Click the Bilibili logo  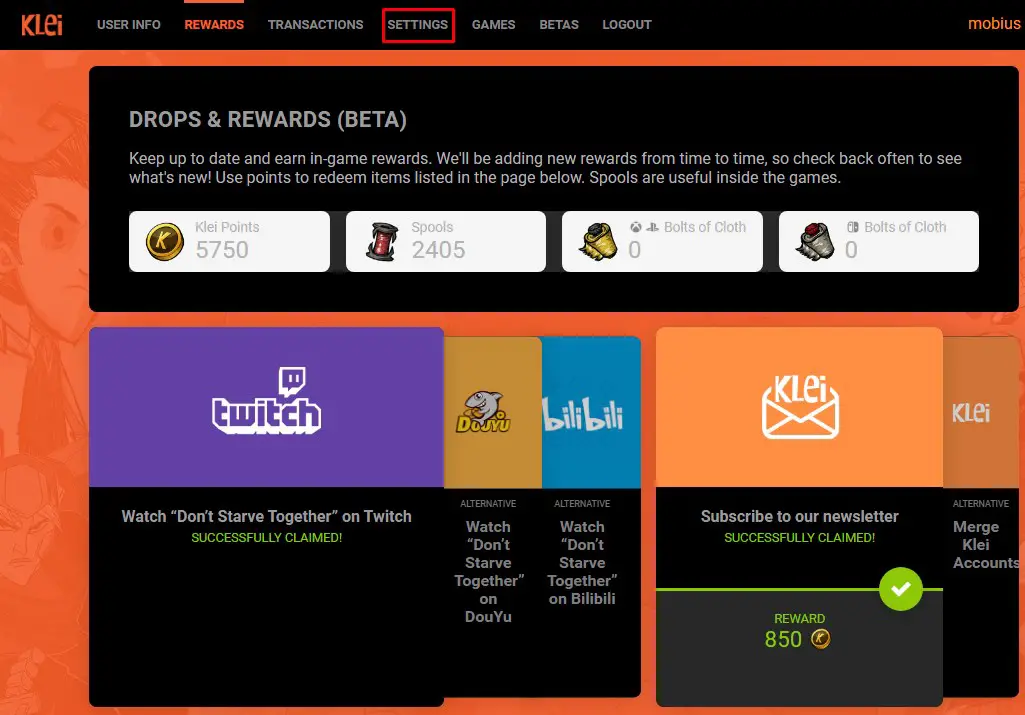[x=582, y=414]
